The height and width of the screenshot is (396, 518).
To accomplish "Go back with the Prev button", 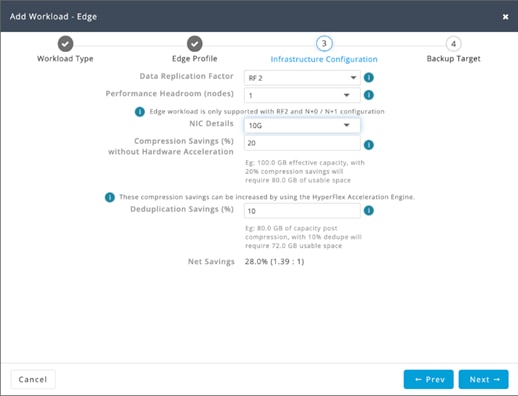I will 429,379.
